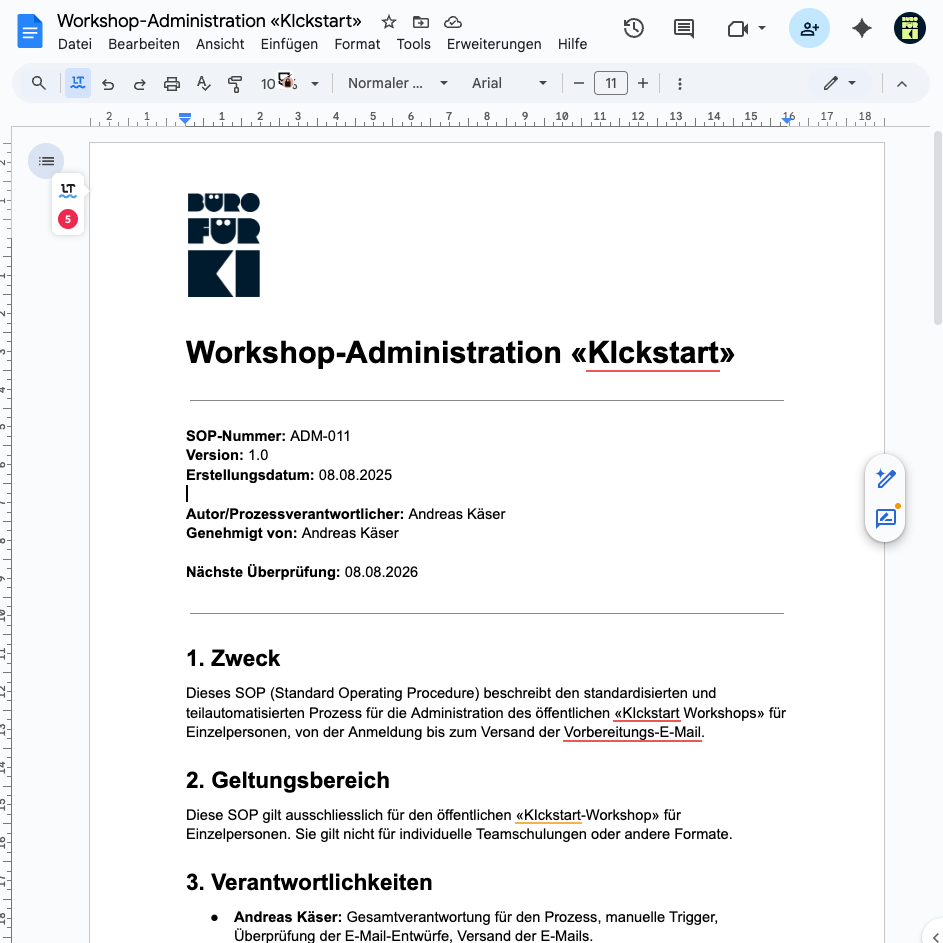Open the Bearbeiten menu
The image size is (943, 943).
point(144,45)
